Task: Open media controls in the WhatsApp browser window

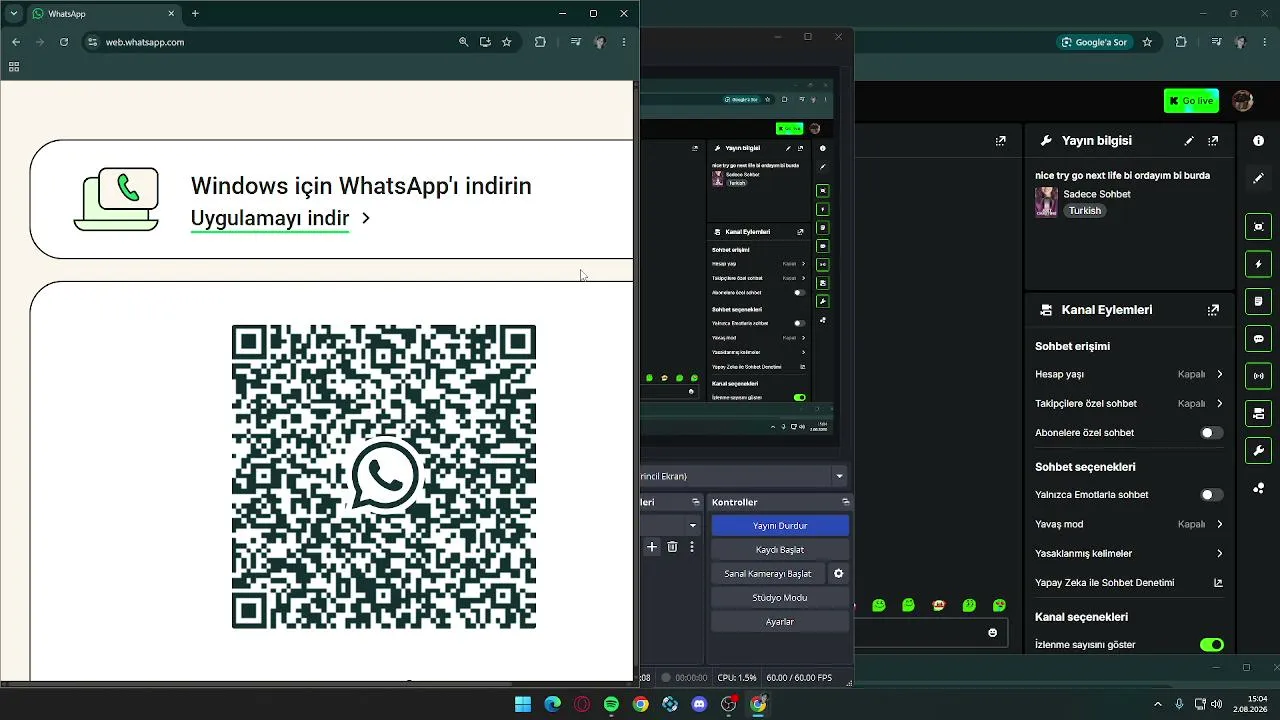Action: coord(575,42)
